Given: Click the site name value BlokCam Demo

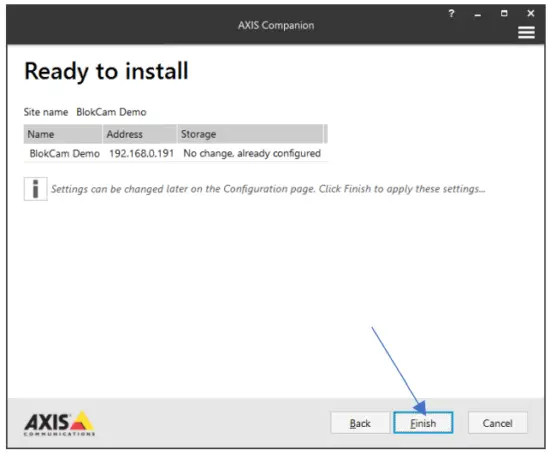Looking at the screenshot, I should [x=111, y=112].
